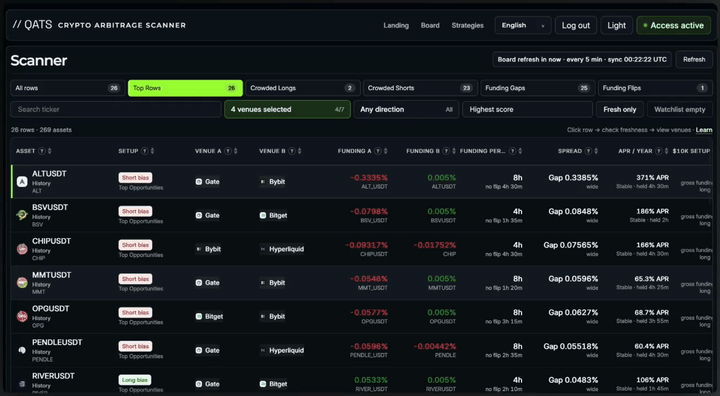Viewport: 720px width, 396px height.
Task: Open the Strategies nav link
Action: pos(467,25)
